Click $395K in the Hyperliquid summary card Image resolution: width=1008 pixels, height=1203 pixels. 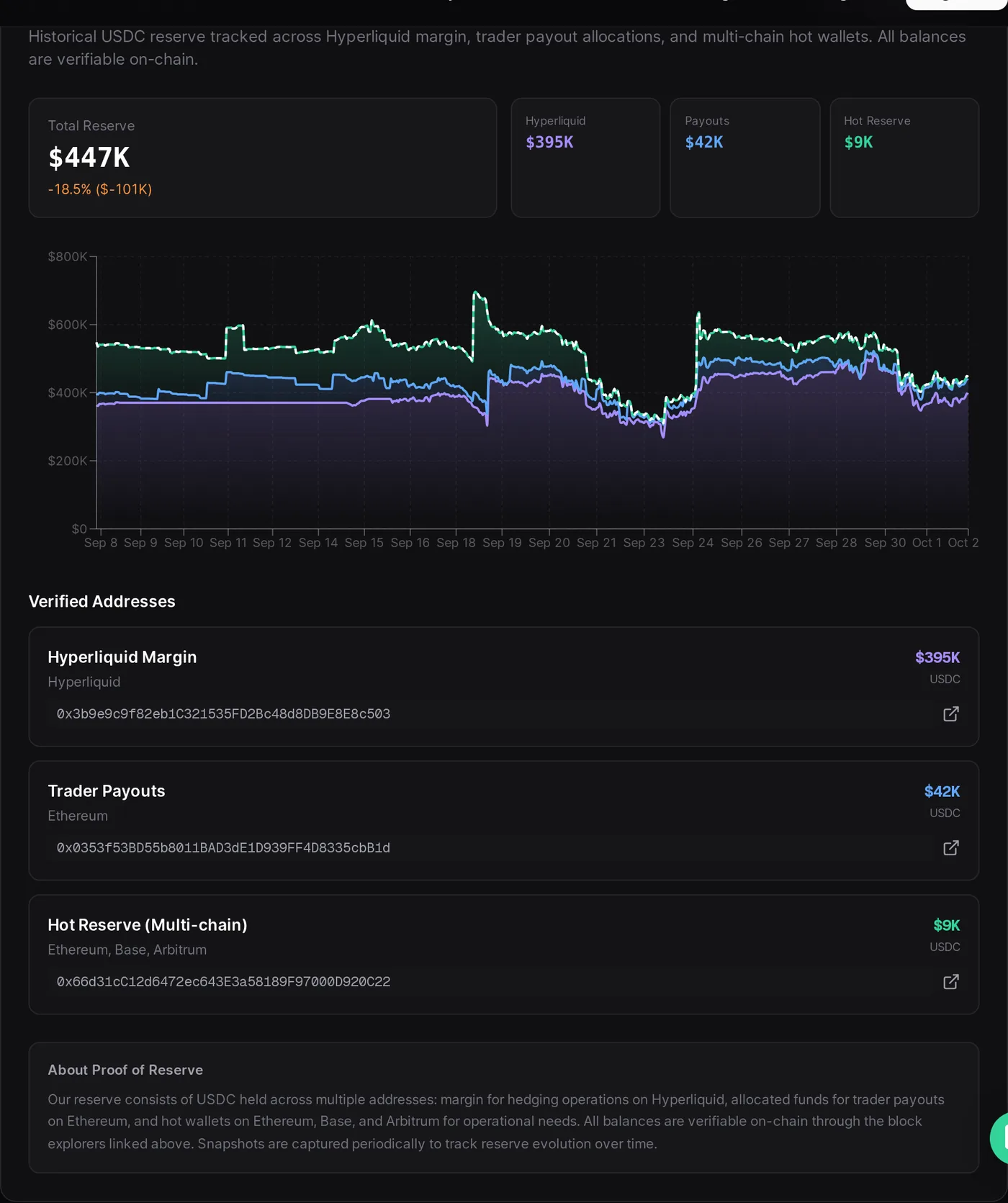click(x=549, y=142)
